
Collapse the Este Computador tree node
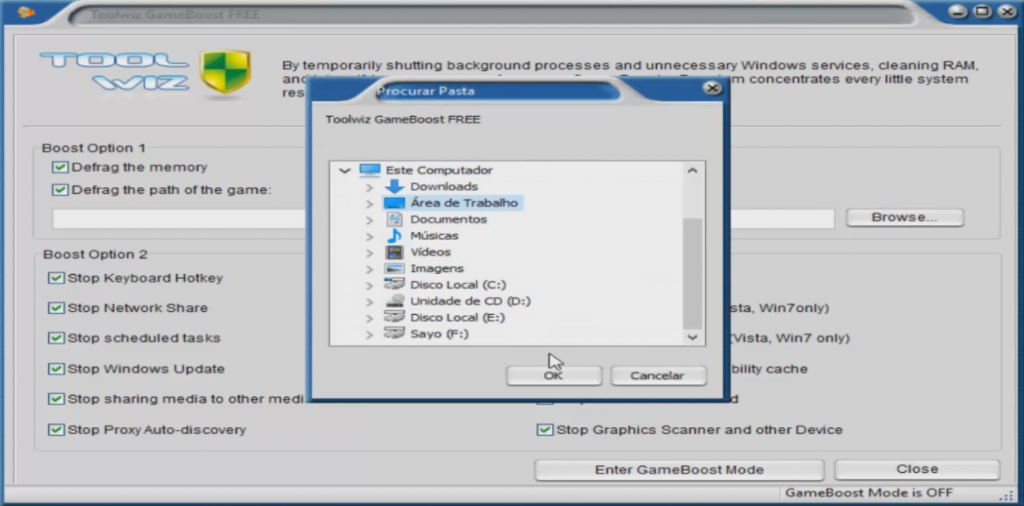[x=345, y=170]
